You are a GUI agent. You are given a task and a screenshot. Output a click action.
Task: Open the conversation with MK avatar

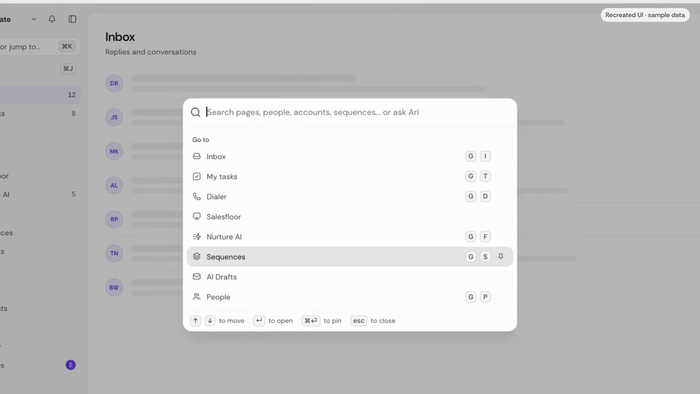click(x=114, y=151)
